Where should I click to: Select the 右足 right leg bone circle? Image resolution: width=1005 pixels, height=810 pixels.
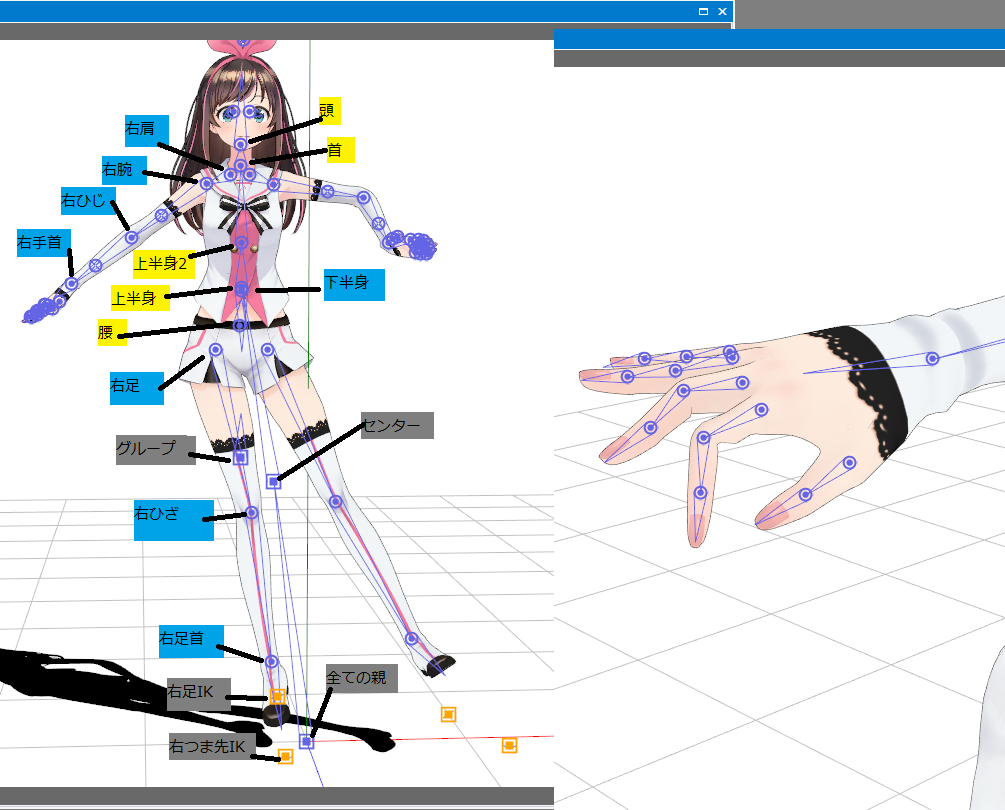[x=215, y=349]
